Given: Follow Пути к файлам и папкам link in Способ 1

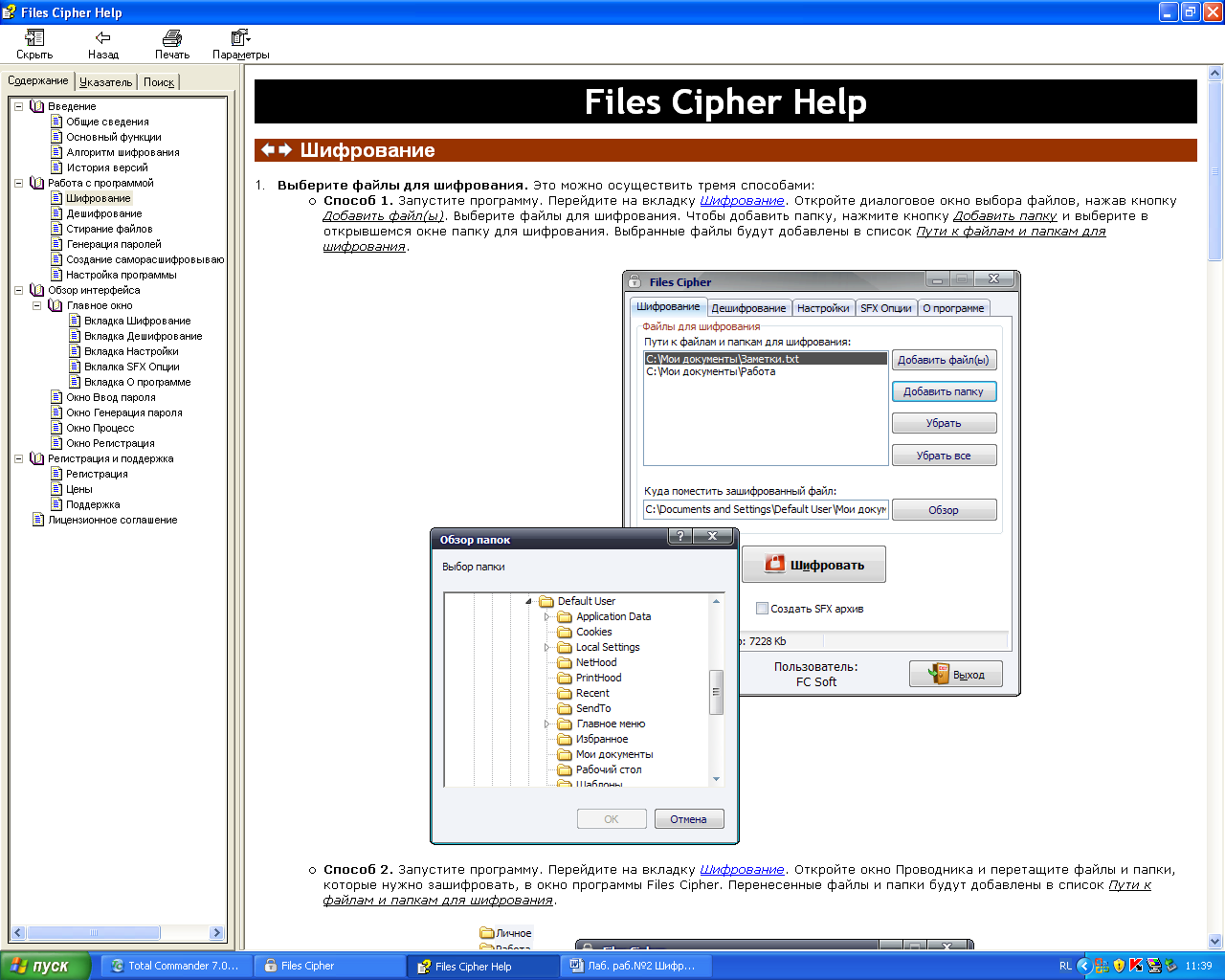Looking at the screenshot, I should (x=1011, y=232).
